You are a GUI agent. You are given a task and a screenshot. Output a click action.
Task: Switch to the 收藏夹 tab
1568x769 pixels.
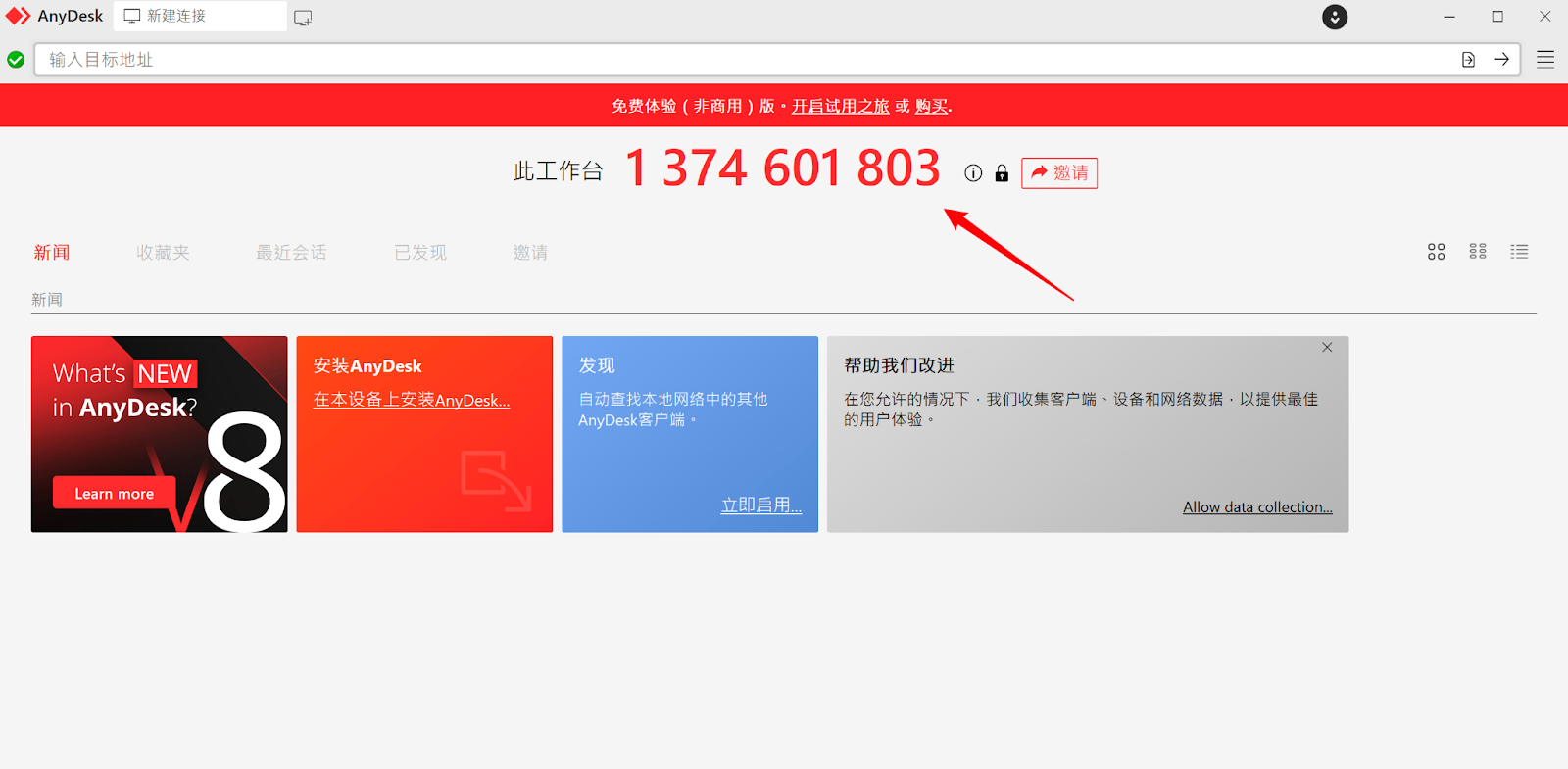[x=163, y=253]
